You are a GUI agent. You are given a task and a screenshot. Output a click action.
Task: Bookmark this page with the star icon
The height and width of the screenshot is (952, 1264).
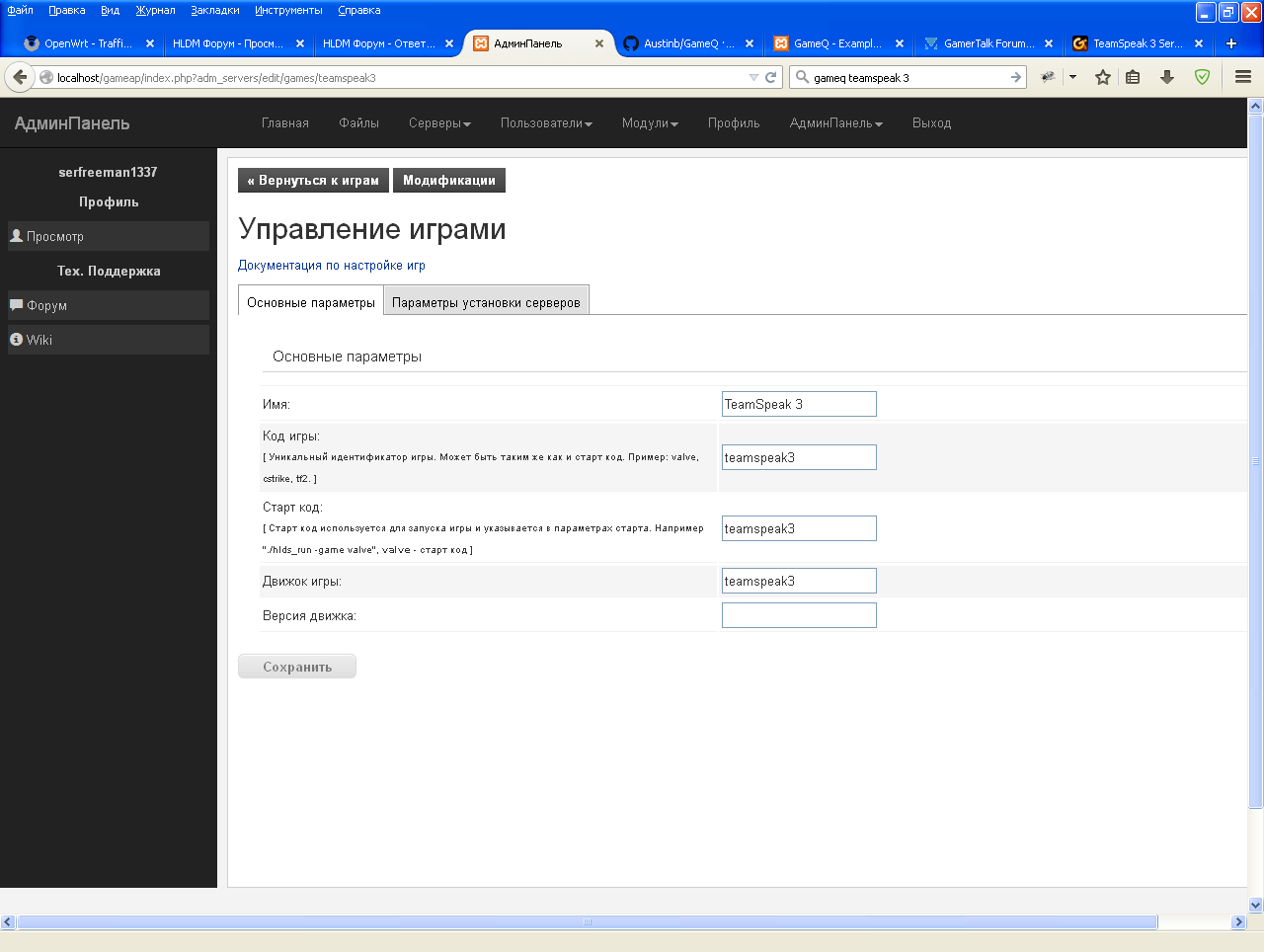(1103, 77)
